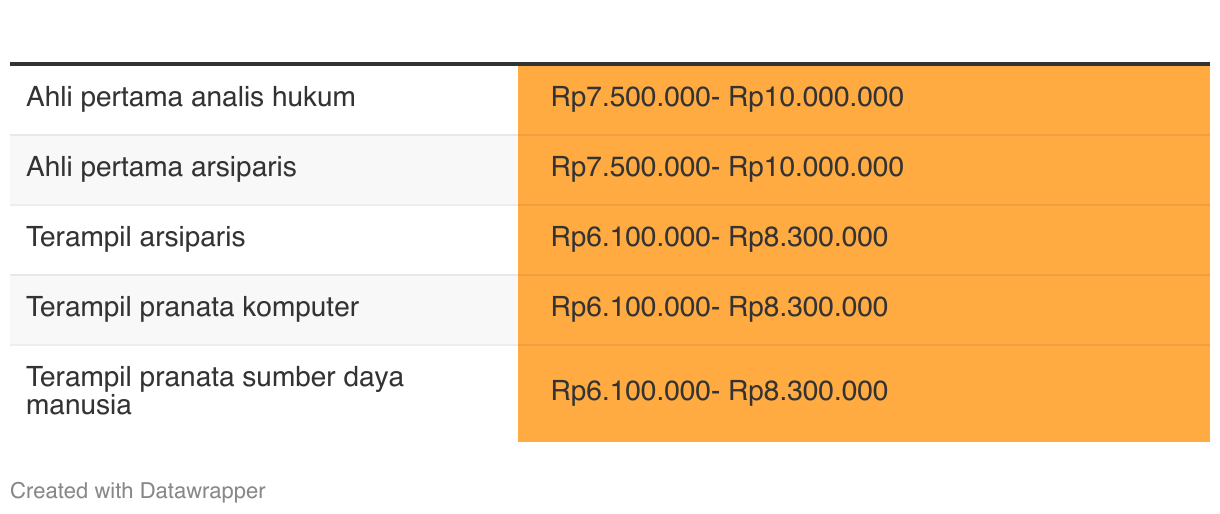This screenshot has height=514, width=1220.
Task: Click Rp6.100.000 in the pranata komputer row
Action: [x=630, y=307]
